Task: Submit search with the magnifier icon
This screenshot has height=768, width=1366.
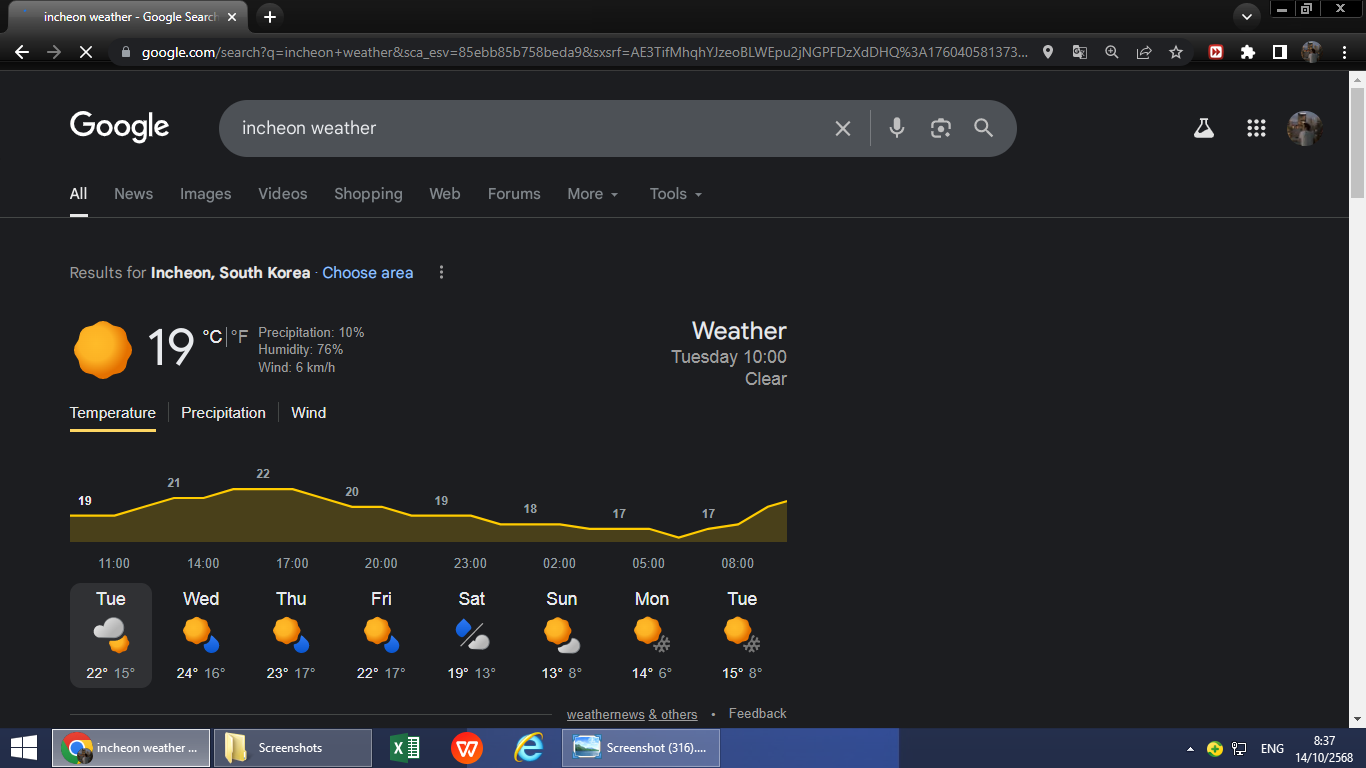Action: [x=984, y=128]
